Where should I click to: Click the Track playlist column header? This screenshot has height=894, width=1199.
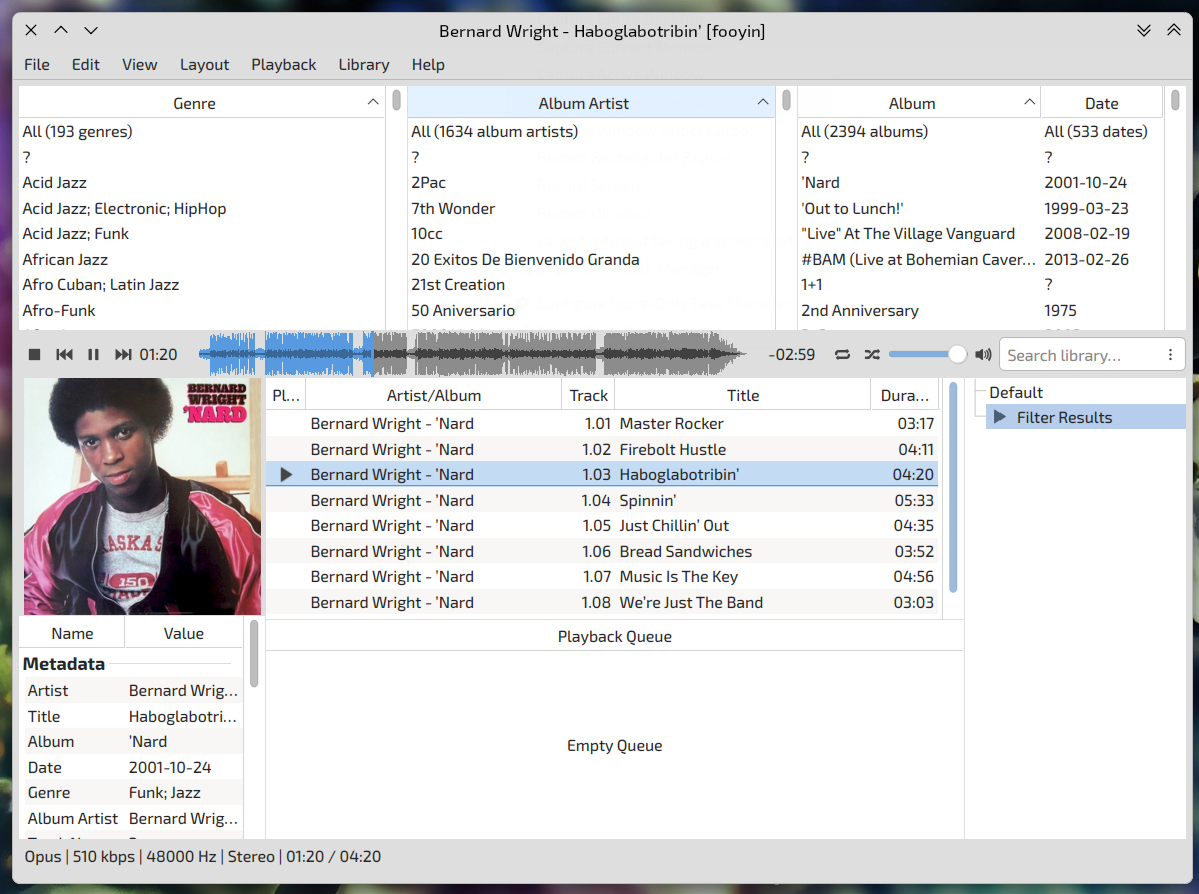(588, 395)
